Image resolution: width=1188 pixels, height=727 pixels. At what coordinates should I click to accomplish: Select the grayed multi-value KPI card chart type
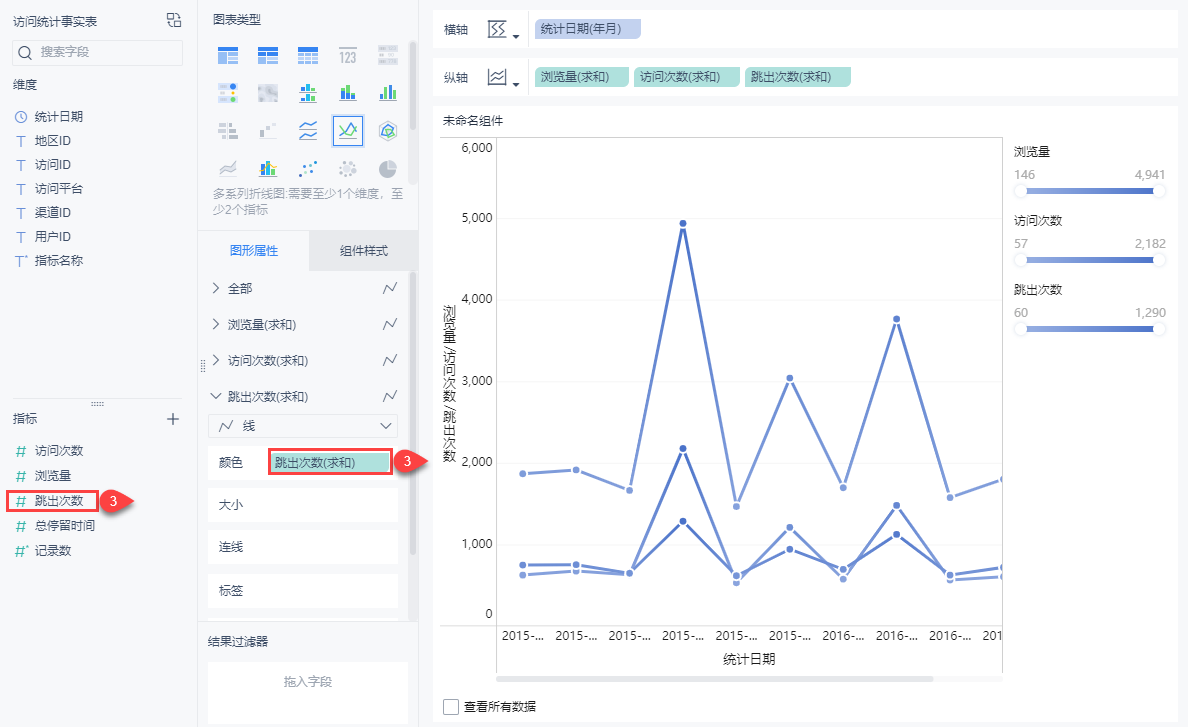[x=388, y=55]
